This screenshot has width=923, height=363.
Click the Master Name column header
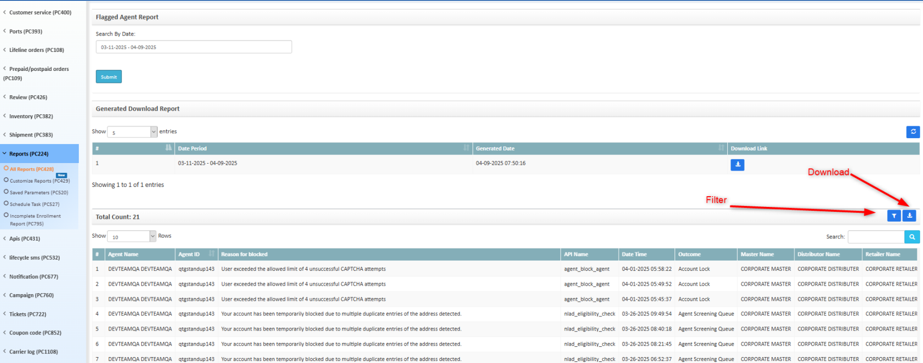pyautogui.click(x=766, y=254)
